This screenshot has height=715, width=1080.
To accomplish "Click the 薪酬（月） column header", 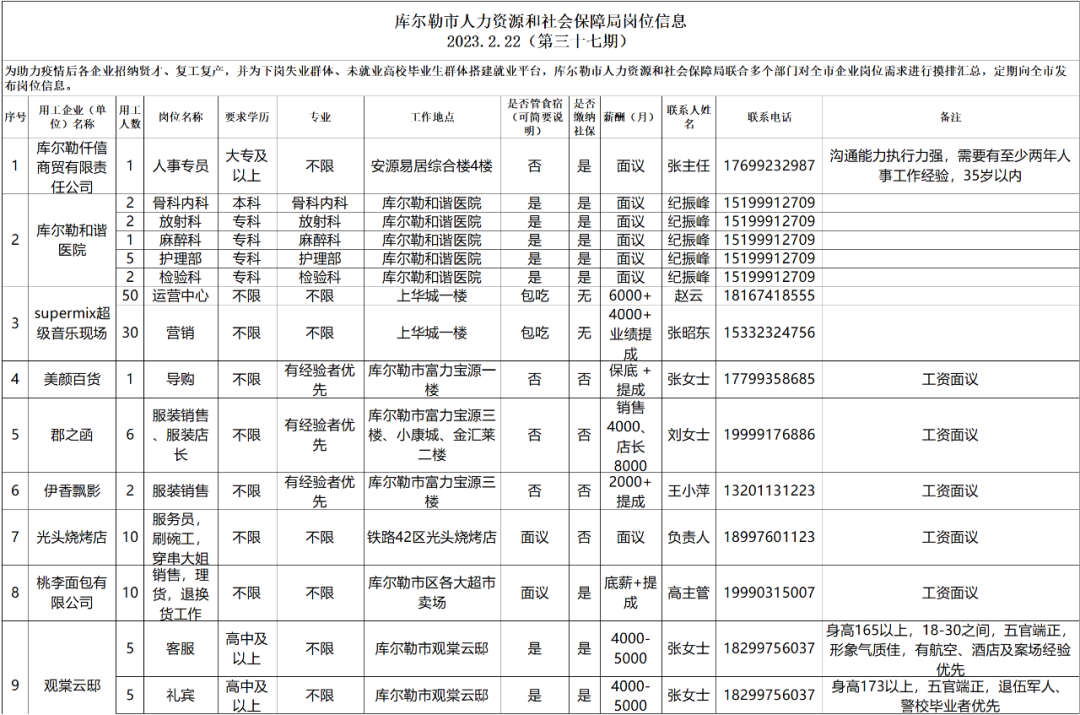I will 630,117.
